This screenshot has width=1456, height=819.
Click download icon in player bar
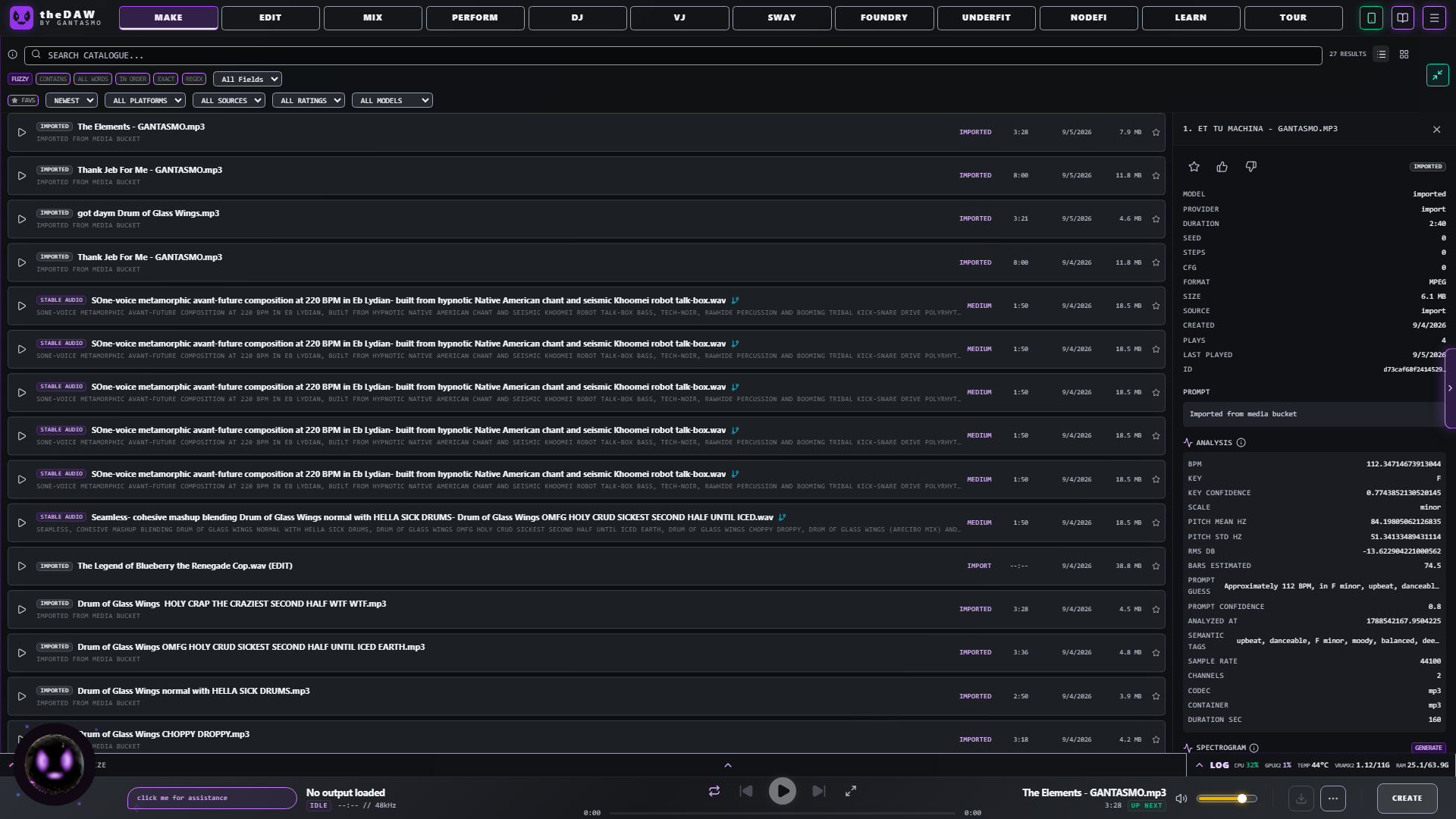tap(1301, 799)
